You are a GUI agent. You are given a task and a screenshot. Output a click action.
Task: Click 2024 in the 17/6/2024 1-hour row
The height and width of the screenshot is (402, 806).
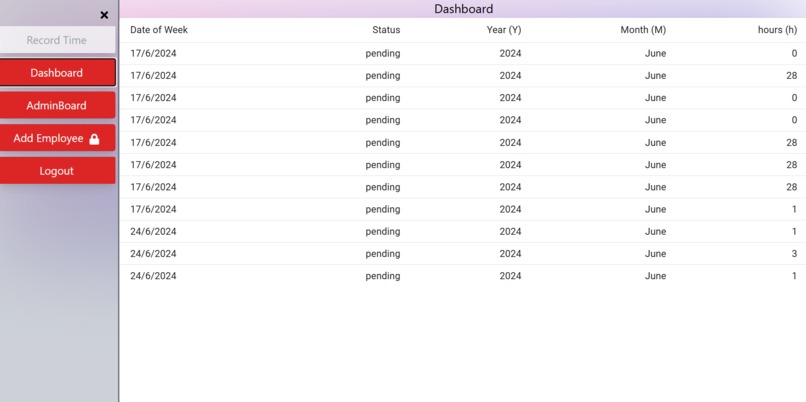click(510, 209)
